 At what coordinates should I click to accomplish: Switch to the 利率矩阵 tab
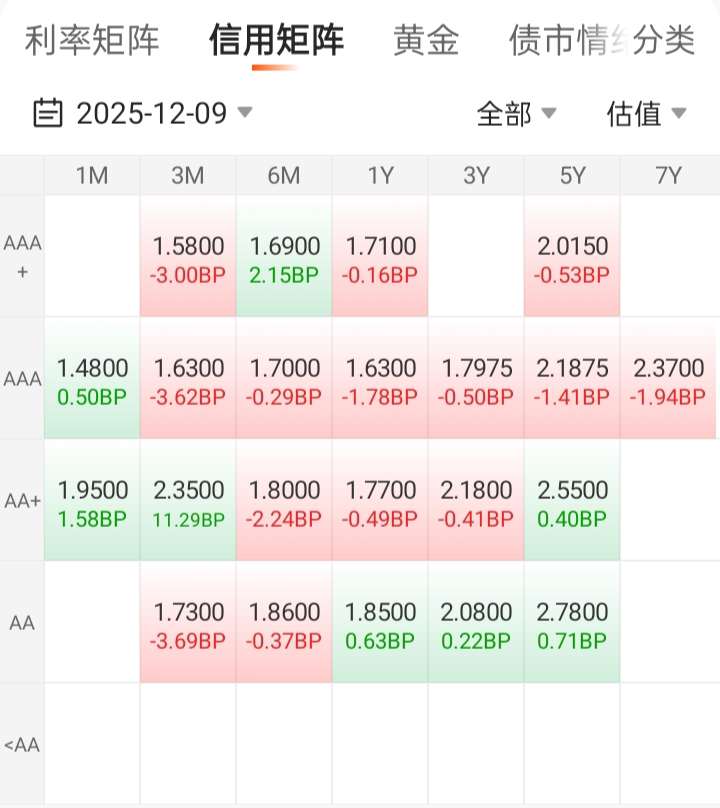(x=92, y=41)
